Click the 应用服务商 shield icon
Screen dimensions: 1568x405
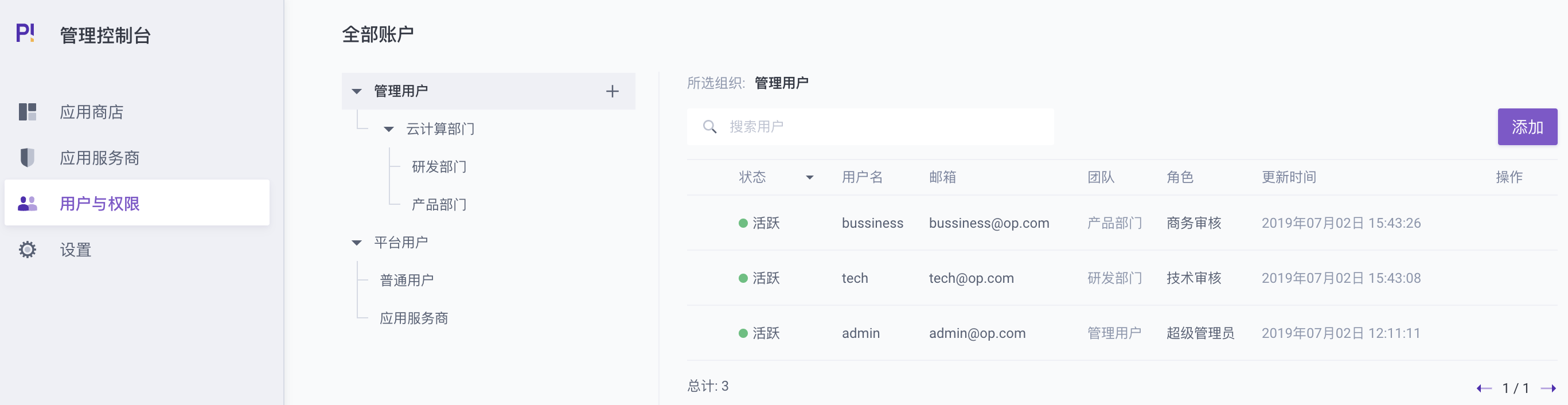(28, 158)
